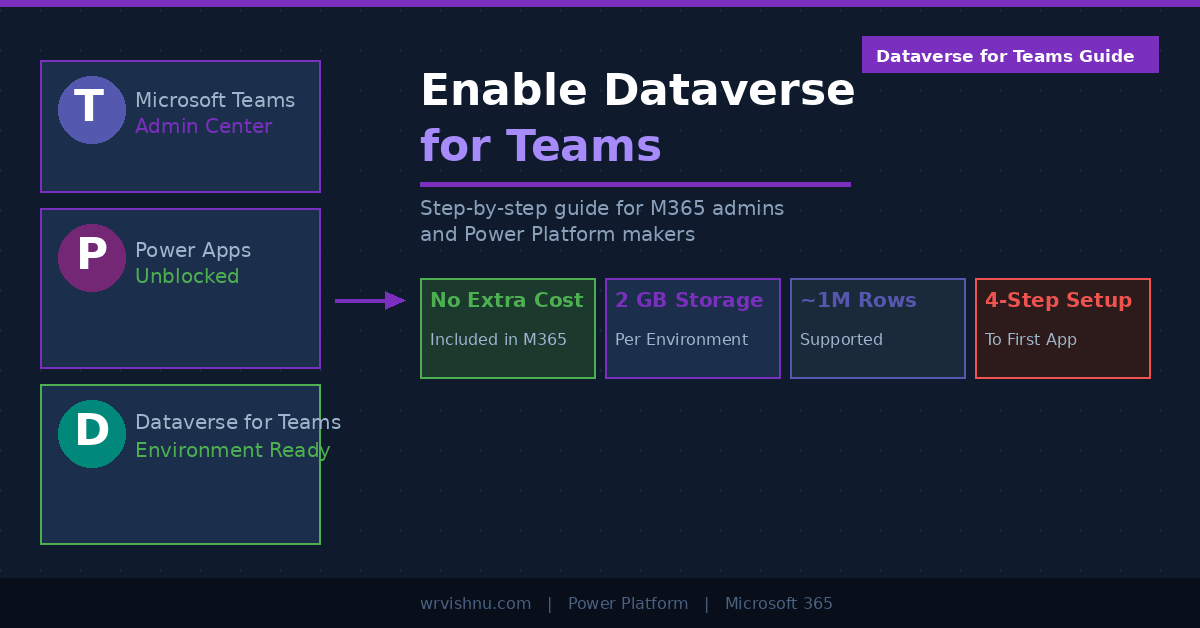
Task: Select the Dataverse for Teams Guide badge
Action: coord(1010,55)
